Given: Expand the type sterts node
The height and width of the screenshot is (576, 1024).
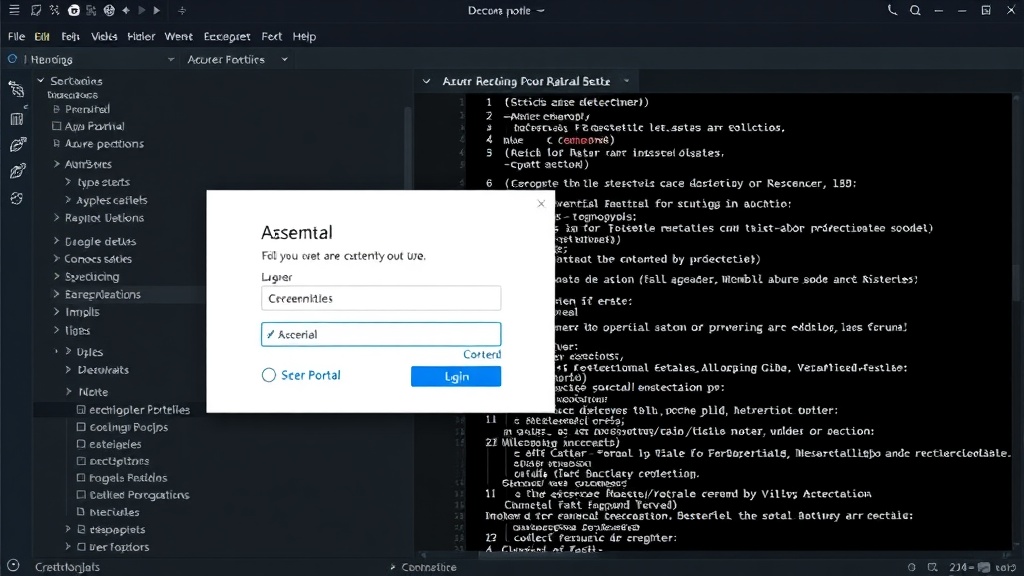Looking at the screenshot, I should (68, 182).
